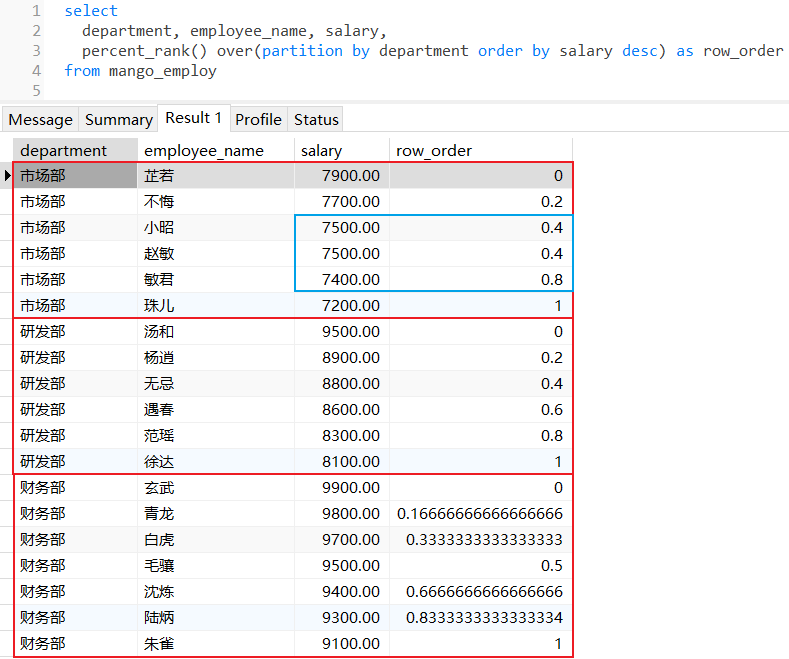This screenshot has width=789, height=659.
Task: Click the 'select' keyword on line 1
Action: click(91, 11)
